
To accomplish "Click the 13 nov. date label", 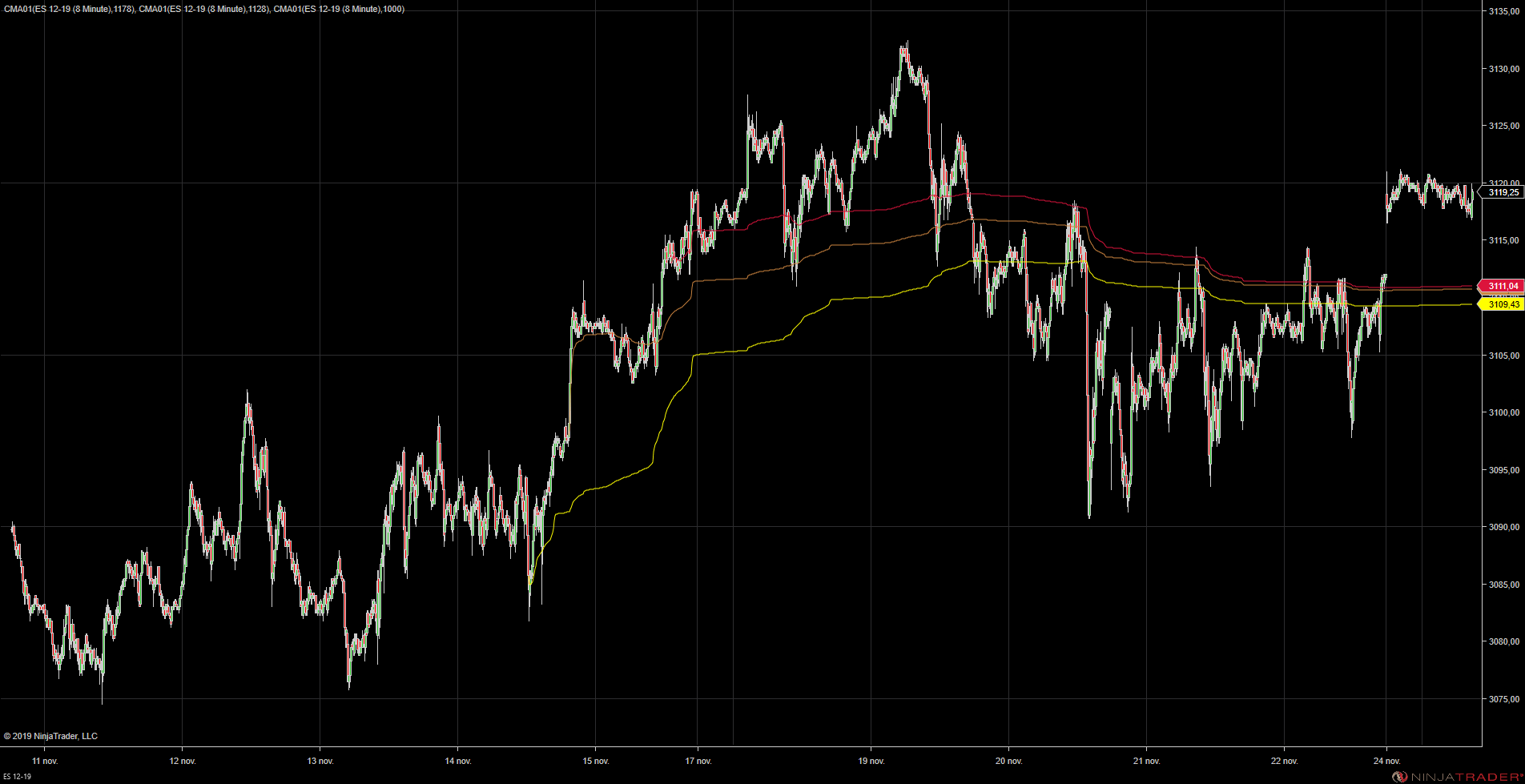I will point(320,761).
